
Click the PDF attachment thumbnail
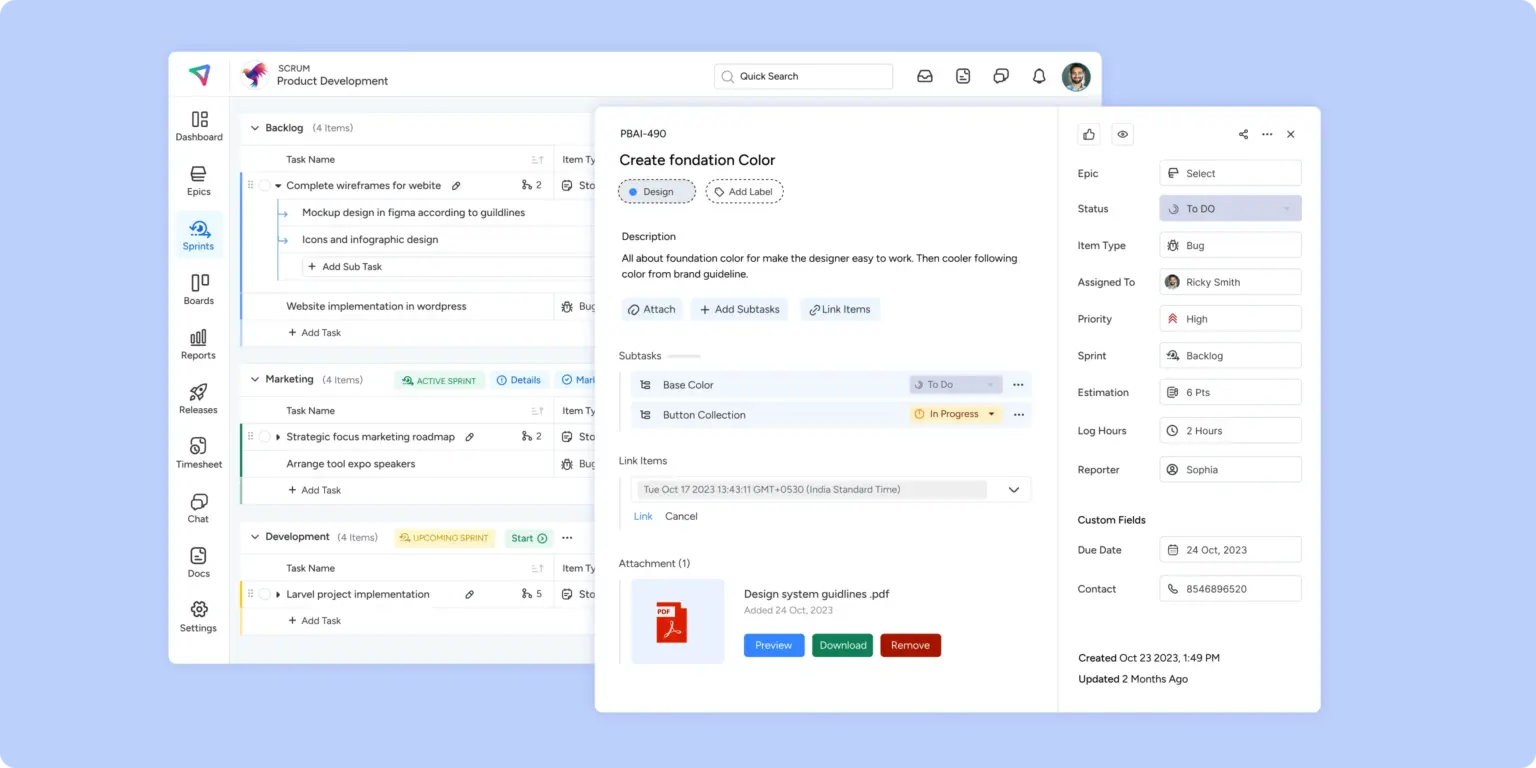pos(677,621)
